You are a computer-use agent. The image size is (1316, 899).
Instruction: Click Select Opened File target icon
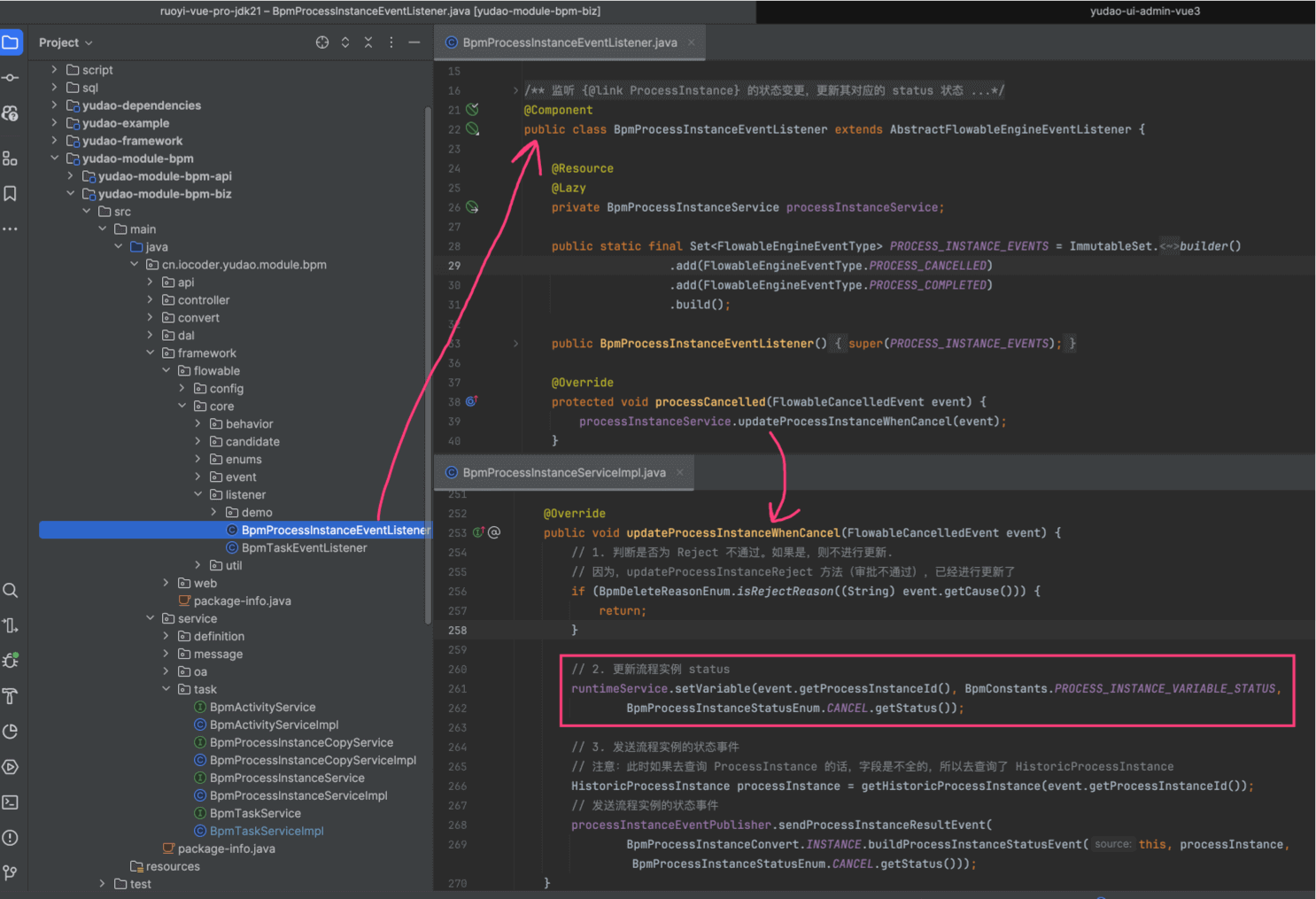(322, 43)
